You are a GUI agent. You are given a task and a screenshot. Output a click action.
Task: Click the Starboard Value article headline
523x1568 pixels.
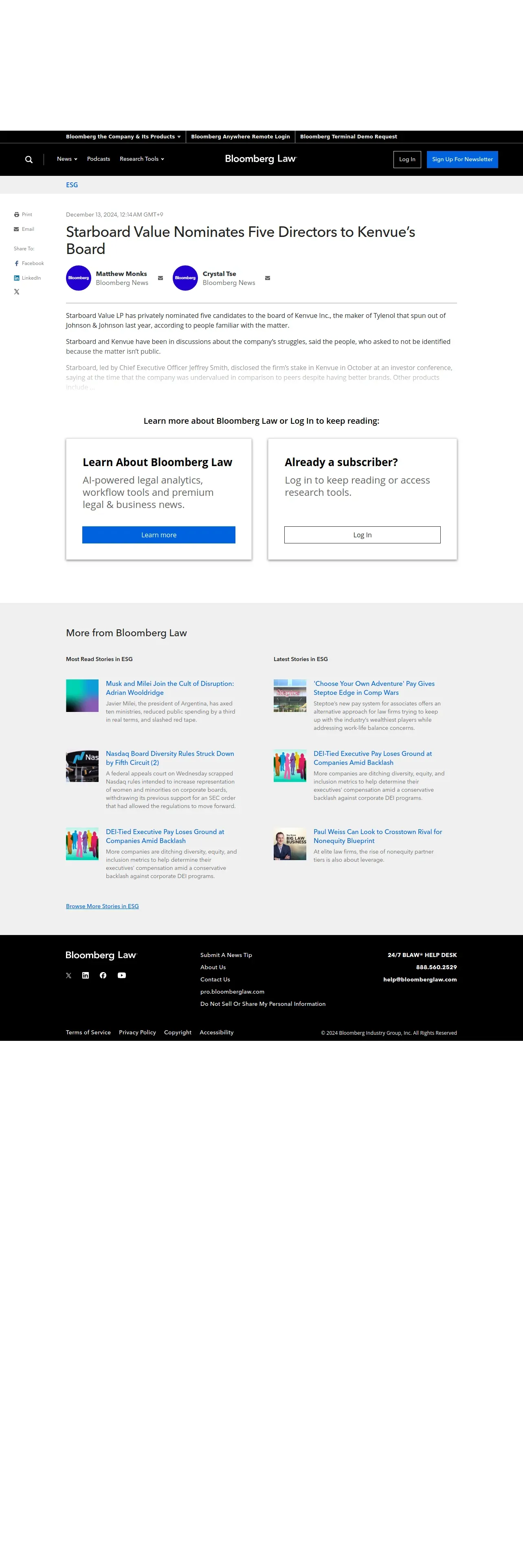240,241
